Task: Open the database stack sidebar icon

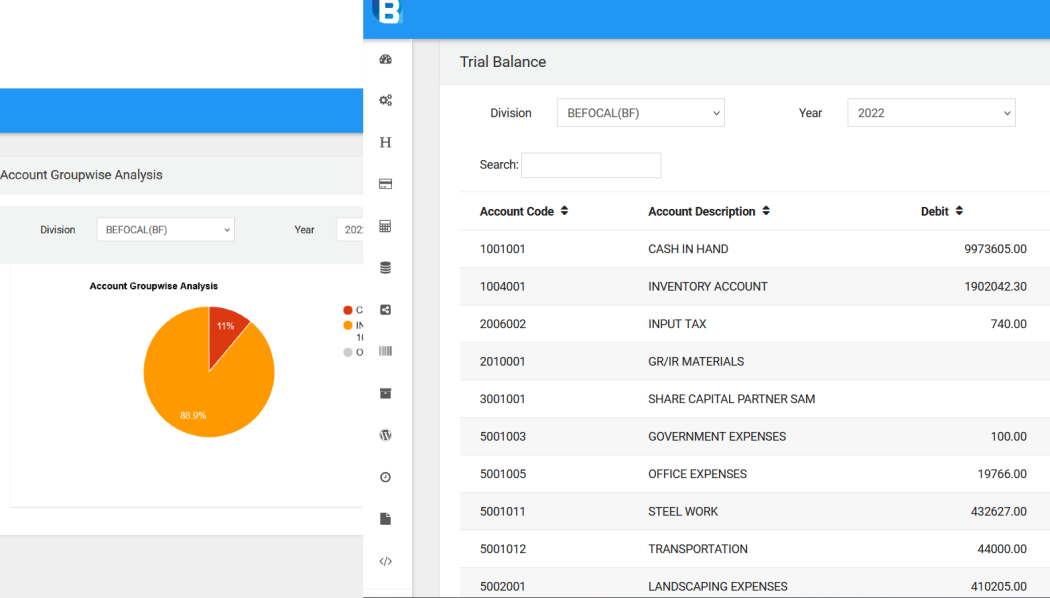Action: coord(386,268)
